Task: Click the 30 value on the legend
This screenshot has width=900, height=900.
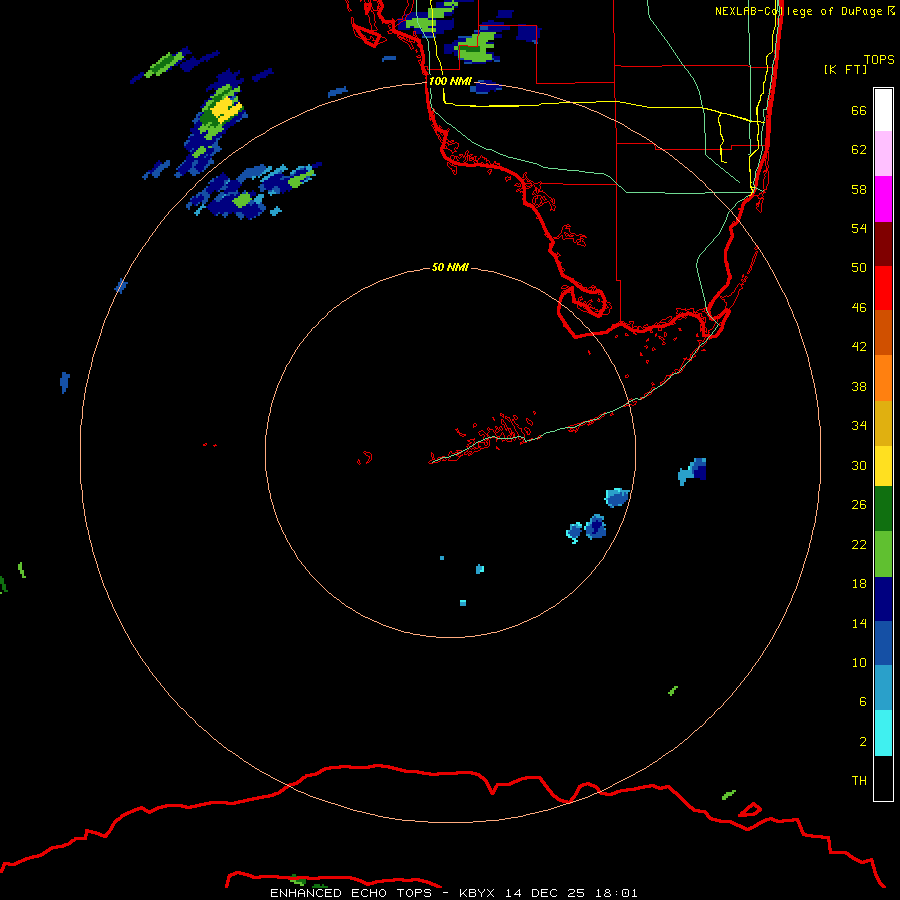Action: coord(859,465)
